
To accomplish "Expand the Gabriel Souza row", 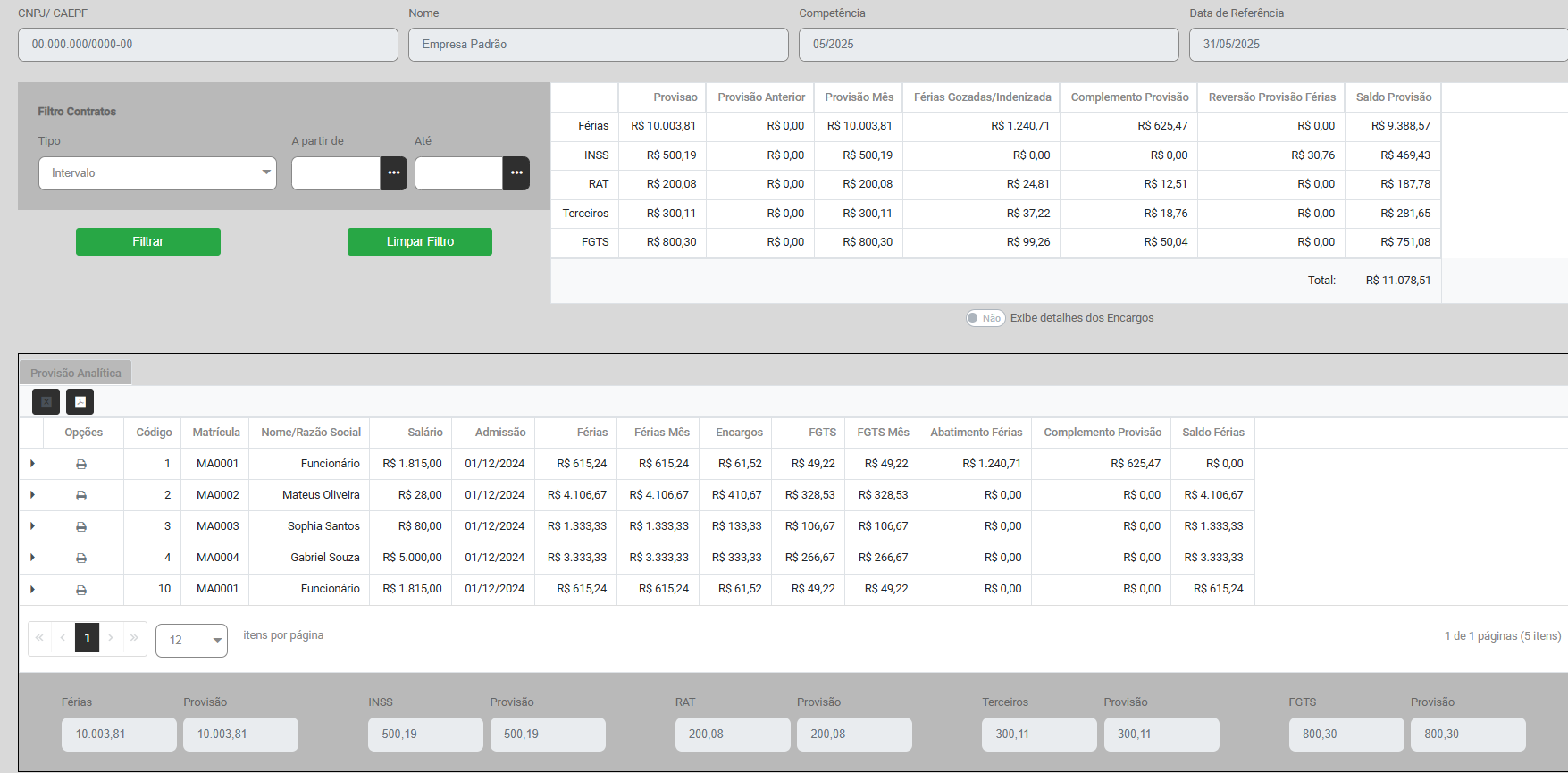I will 33,558.
